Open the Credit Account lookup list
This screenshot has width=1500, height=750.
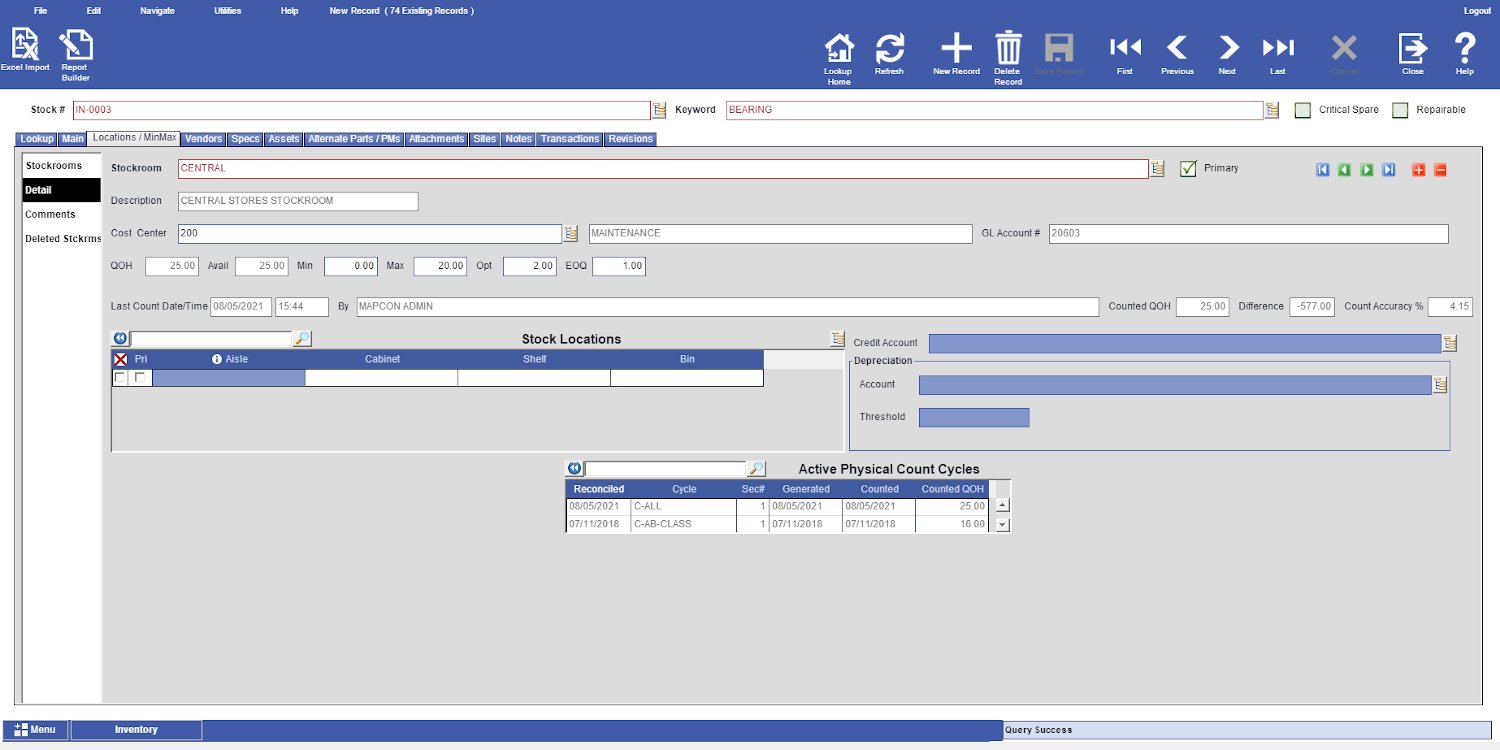pyautogui.click(x=1449, y=343)
